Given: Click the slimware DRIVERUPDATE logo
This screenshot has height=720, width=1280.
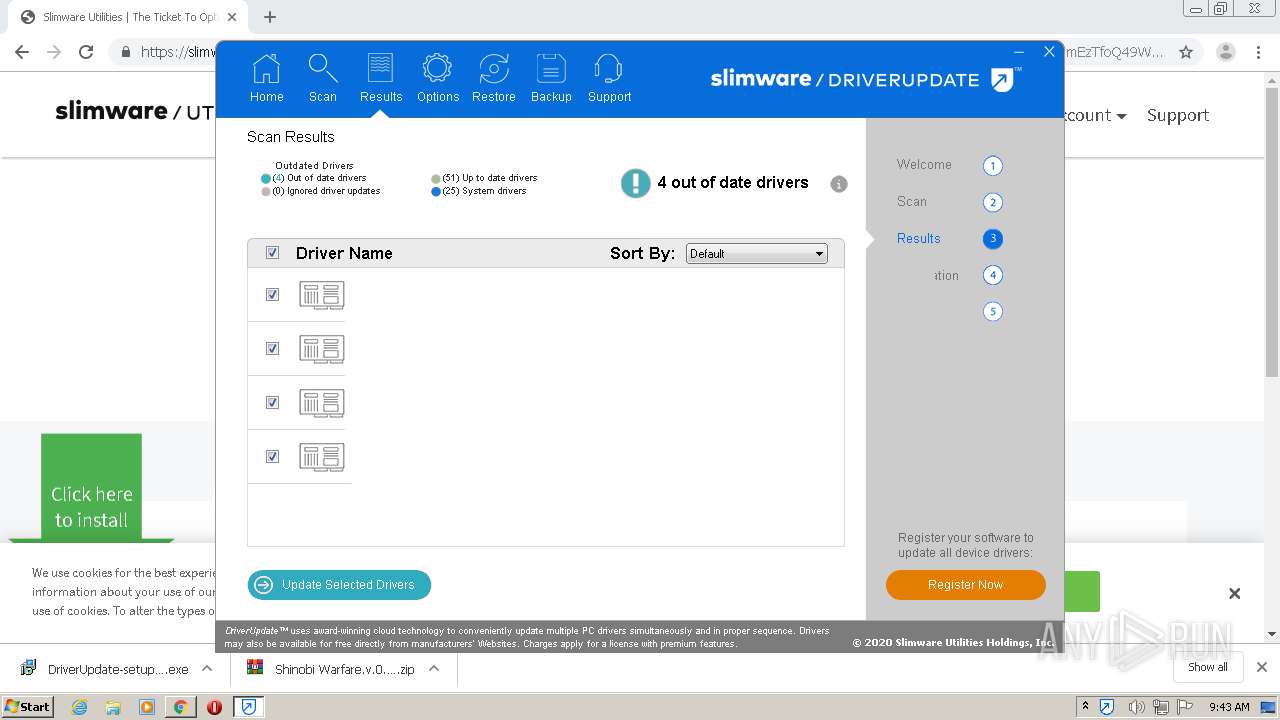Looking at the screenshot, I should (866, 79).
